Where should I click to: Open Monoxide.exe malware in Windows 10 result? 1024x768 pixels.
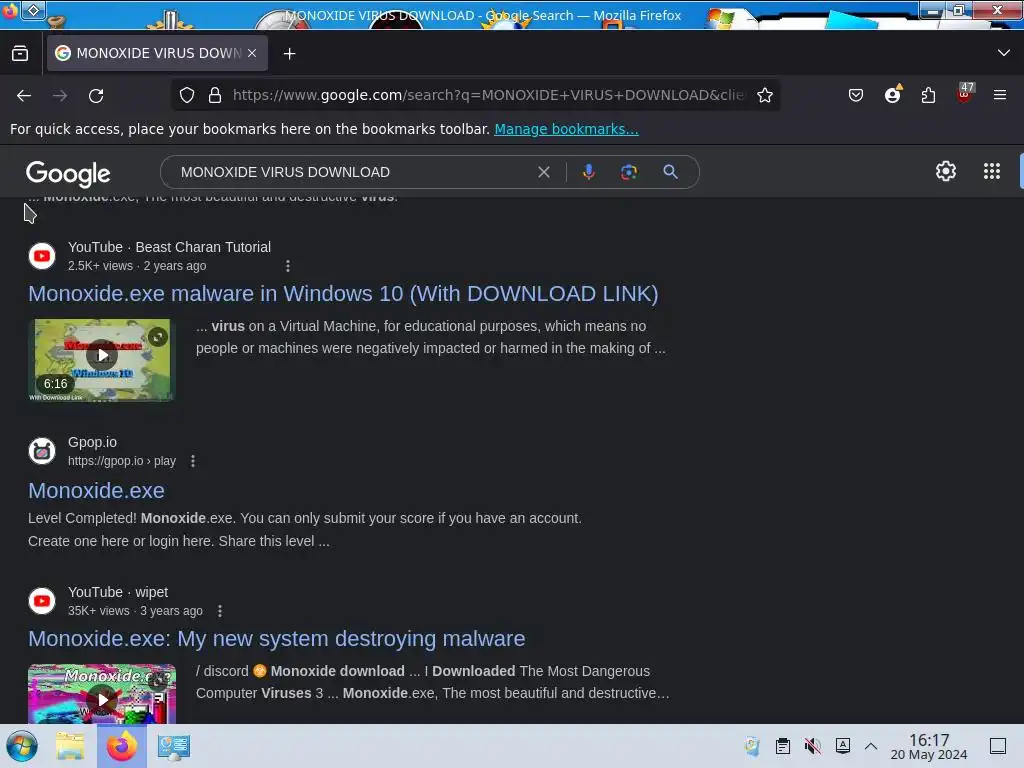point(343,294)
